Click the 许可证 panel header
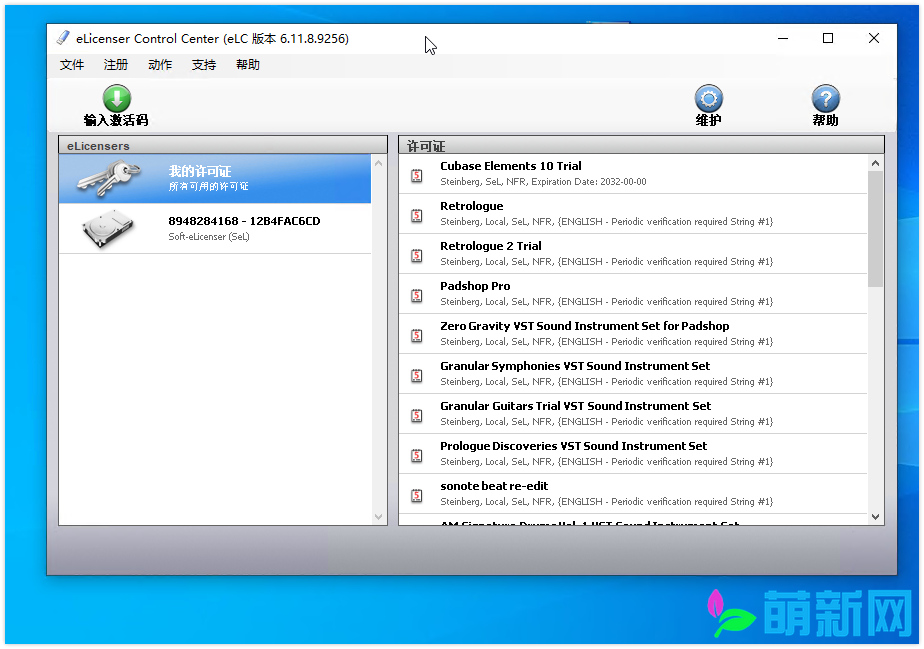Viewport: 924px width, 649px height. pyautogui.click(x=641, y=145)
